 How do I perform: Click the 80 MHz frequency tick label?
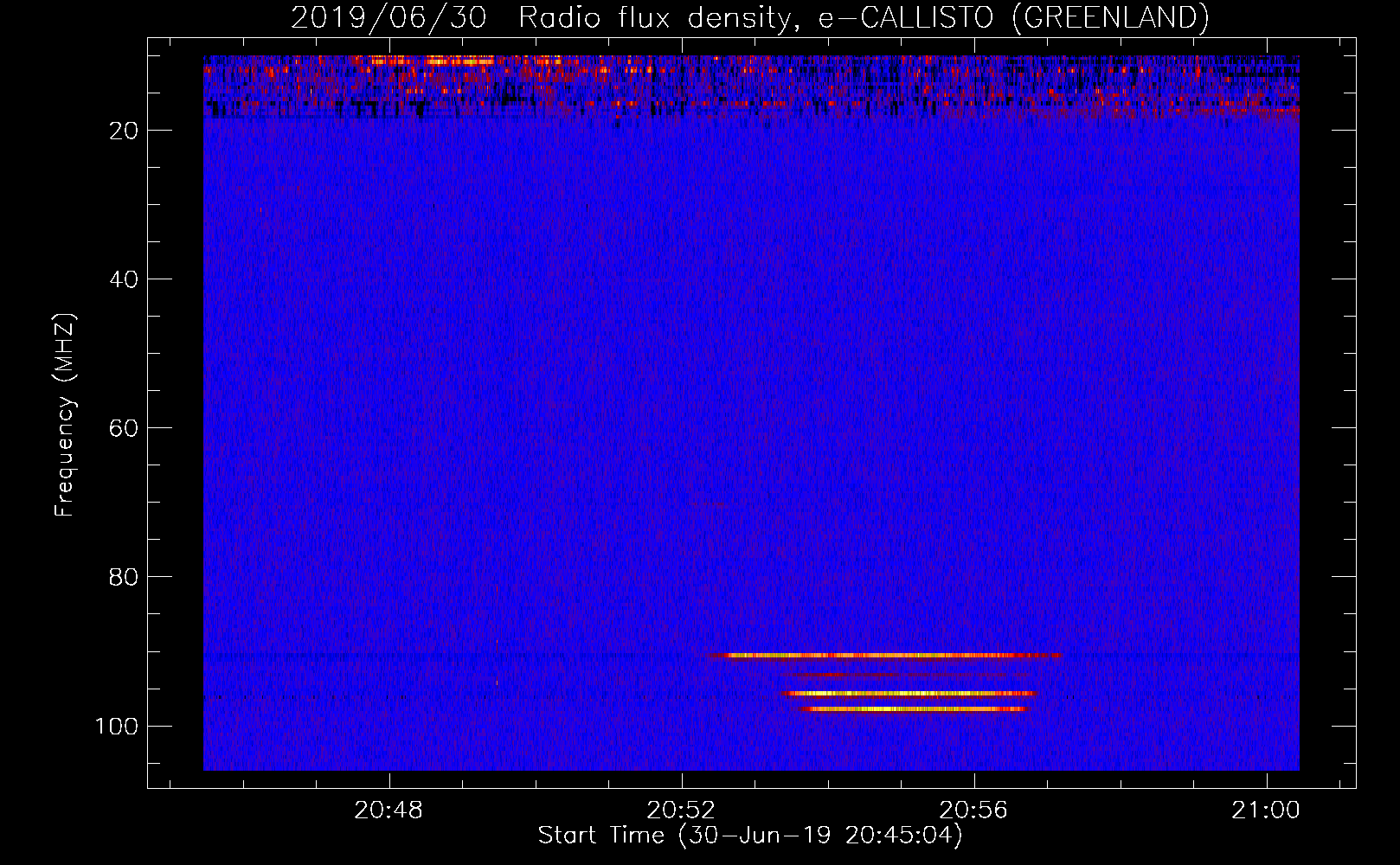(x=125, y=577)
